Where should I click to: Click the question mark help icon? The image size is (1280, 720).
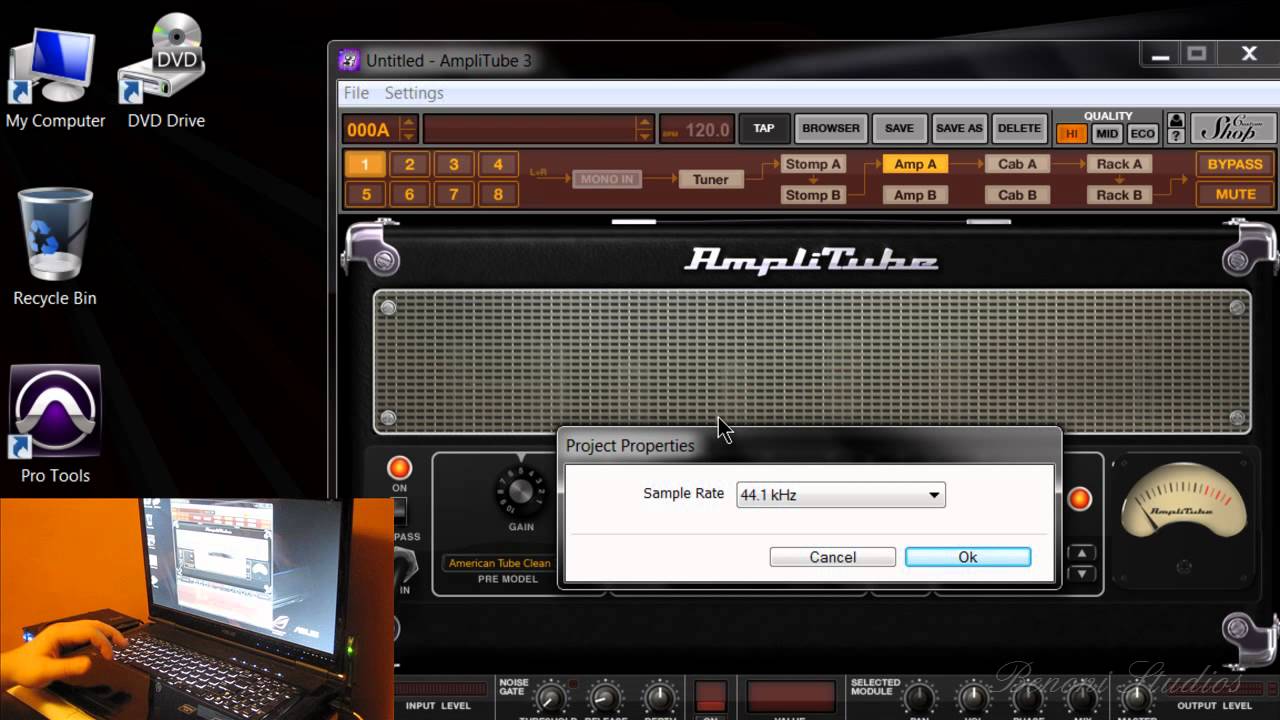(x=1176, y=137)
